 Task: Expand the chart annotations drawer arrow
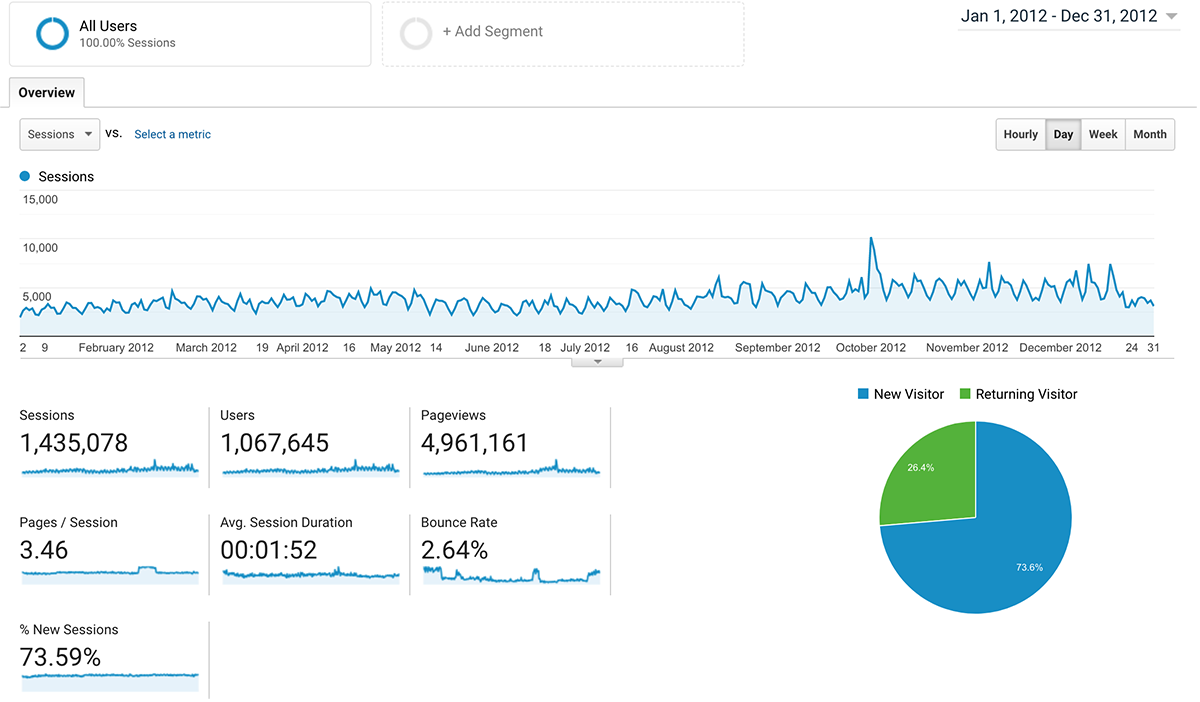pos(597,362)
